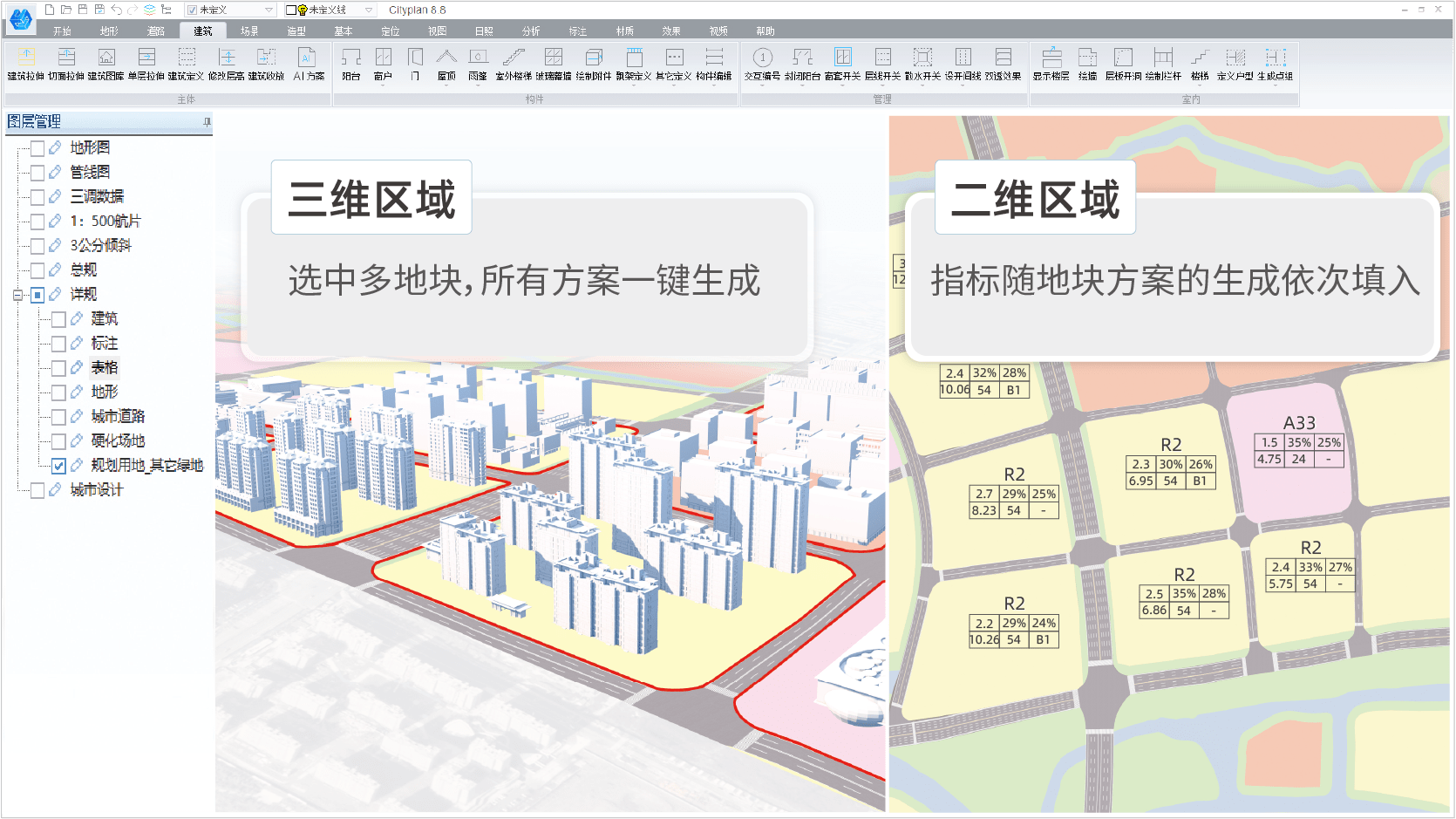The image size is (1456, 819).
Task: Open the 建筑图库 building library
Action: pos(106,64)
